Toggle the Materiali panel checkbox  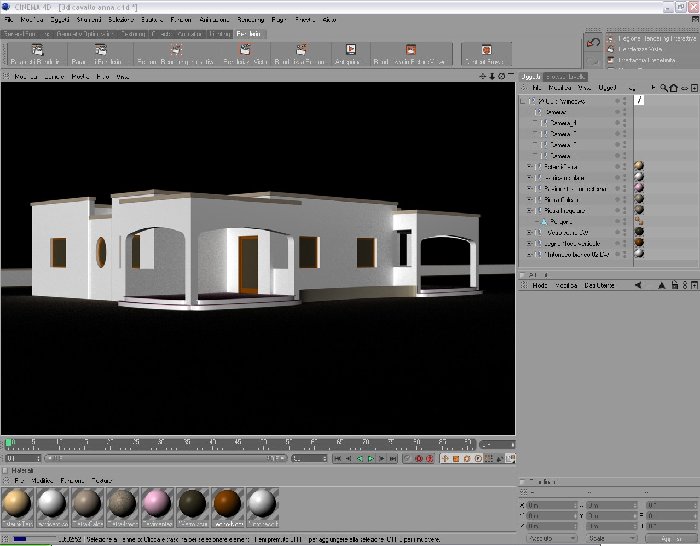(6, 471)
